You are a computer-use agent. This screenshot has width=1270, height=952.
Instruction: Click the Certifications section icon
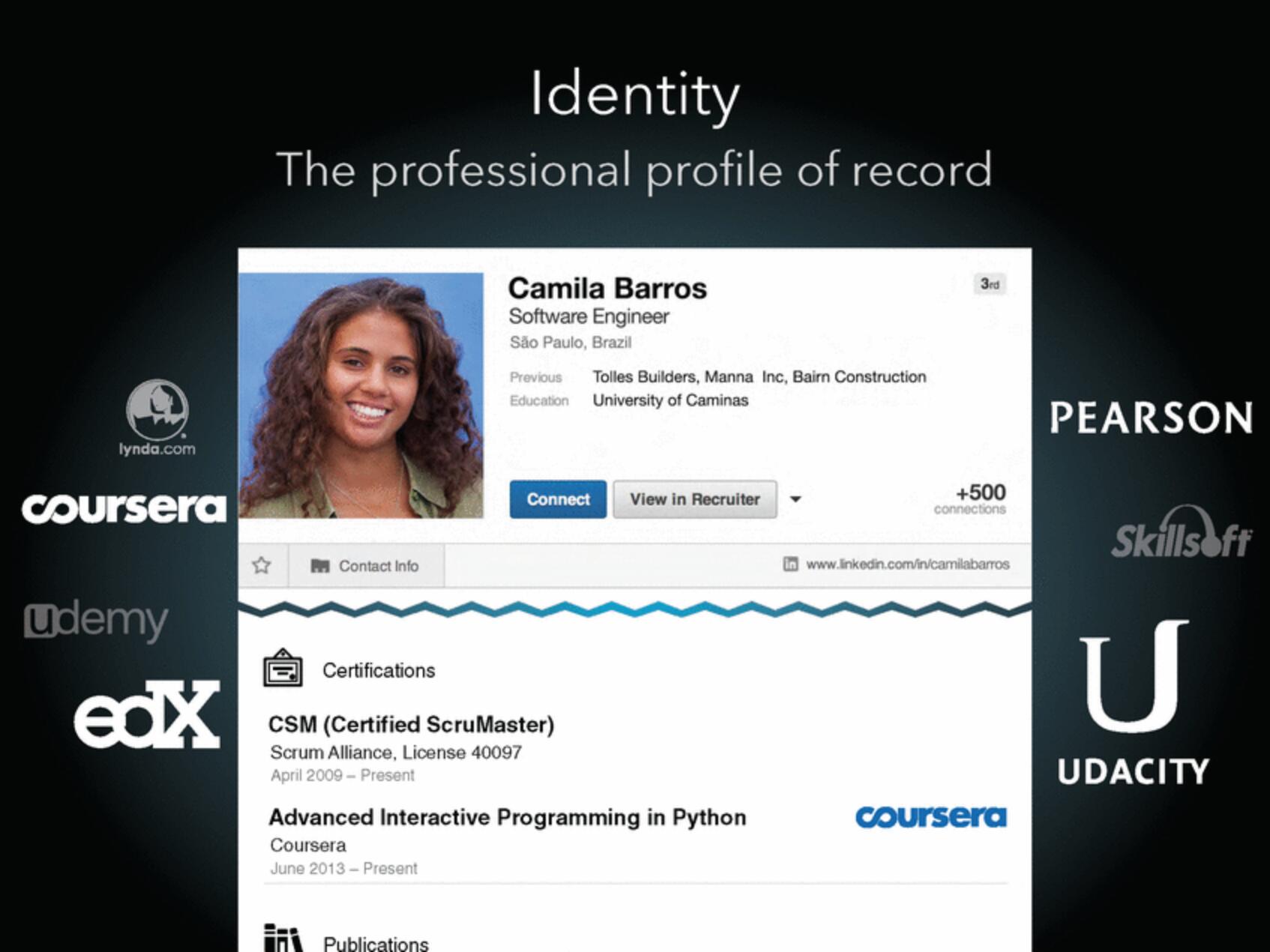(x=283, y=669)
